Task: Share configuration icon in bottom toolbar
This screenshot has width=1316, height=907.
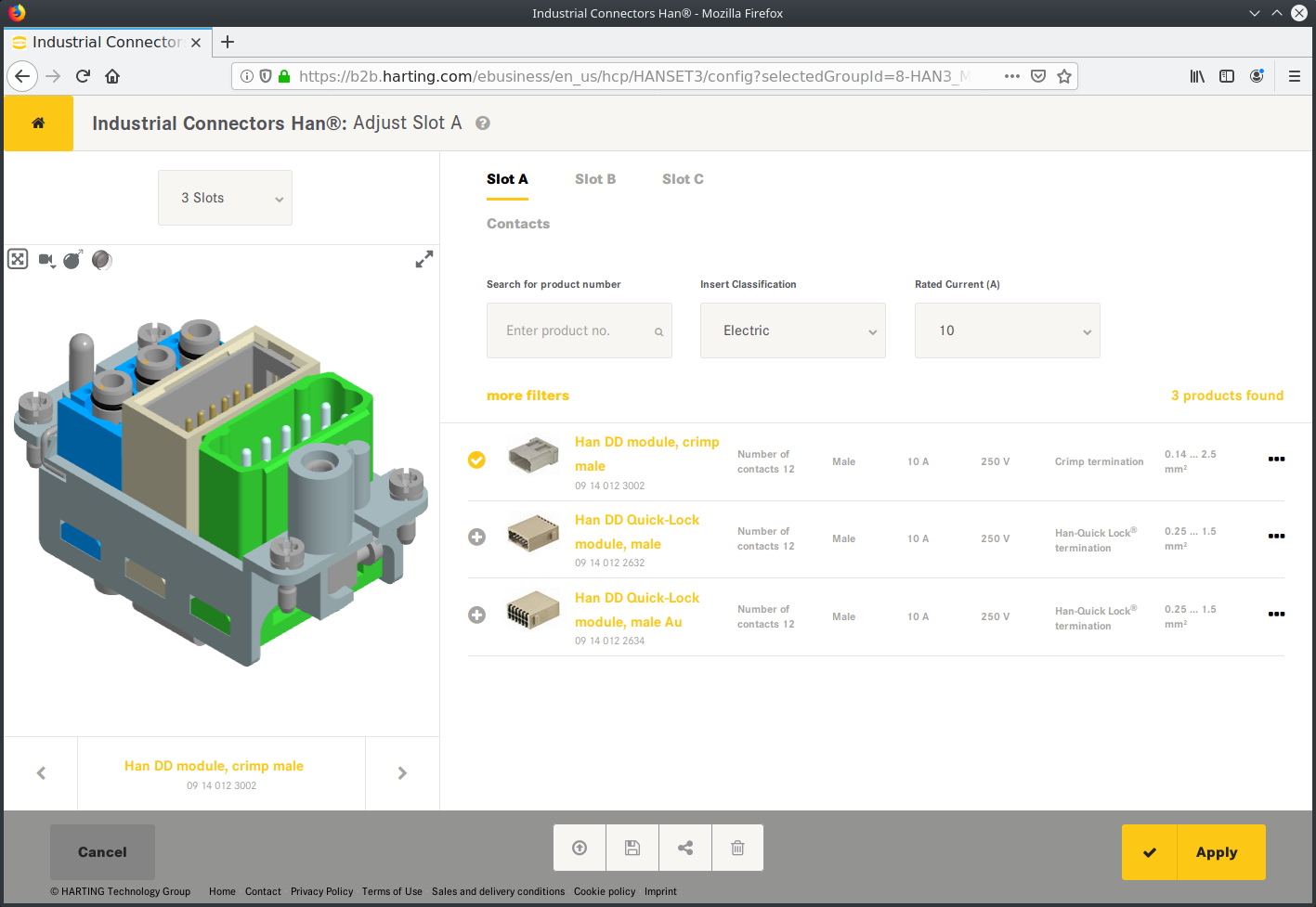Action: tap(685, 848)
